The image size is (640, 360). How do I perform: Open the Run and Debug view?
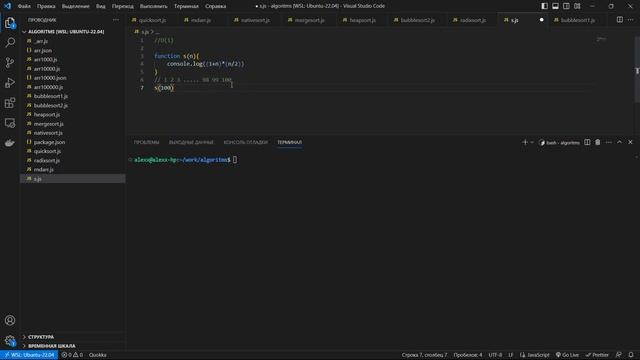(x=10, y=82)
